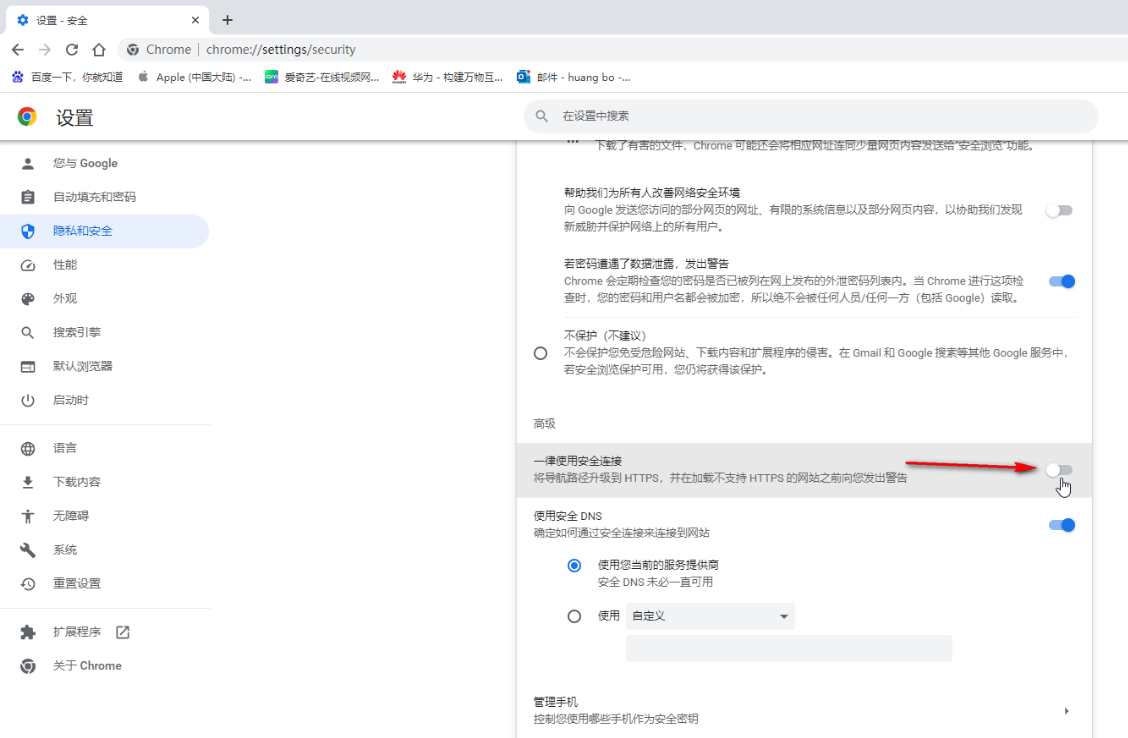This screenshot has height=738, width=1128.
Task: Reload the settings page
Action: point(72,50)
